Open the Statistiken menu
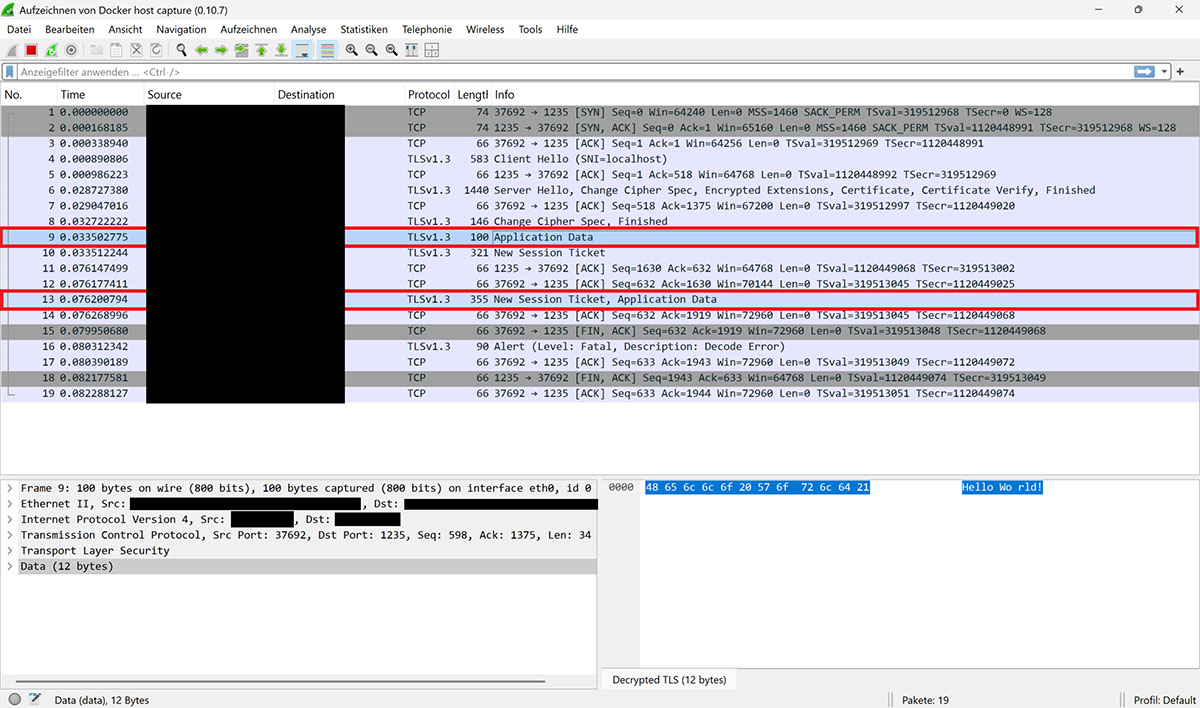The height and width of the screenshot is (708, 1200). pyautogui.click(x=363, y=30)
